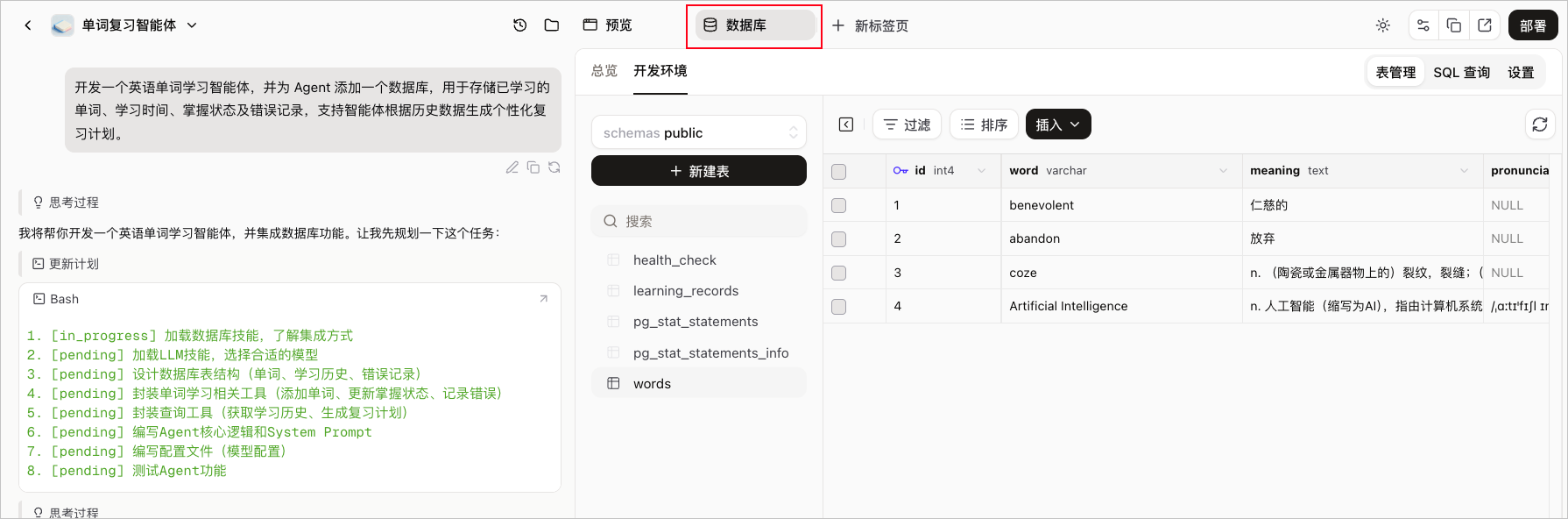Click the refresh table data icon
This screenshot has width=1568, height=519.
click(x=1540, y=124)
